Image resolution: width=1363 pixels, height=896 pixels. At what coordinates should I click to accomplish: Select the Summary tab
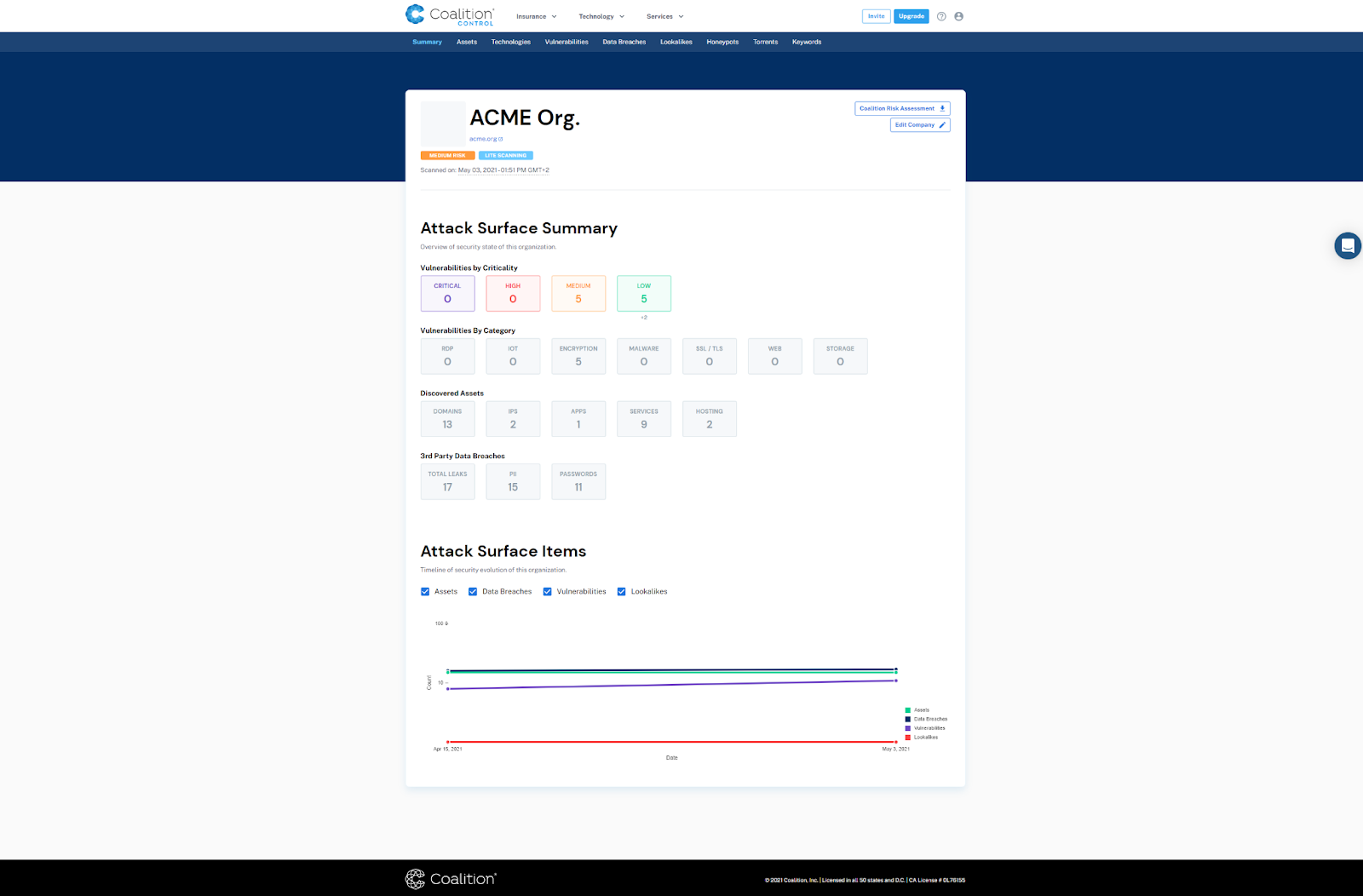(x=427, y=42)
